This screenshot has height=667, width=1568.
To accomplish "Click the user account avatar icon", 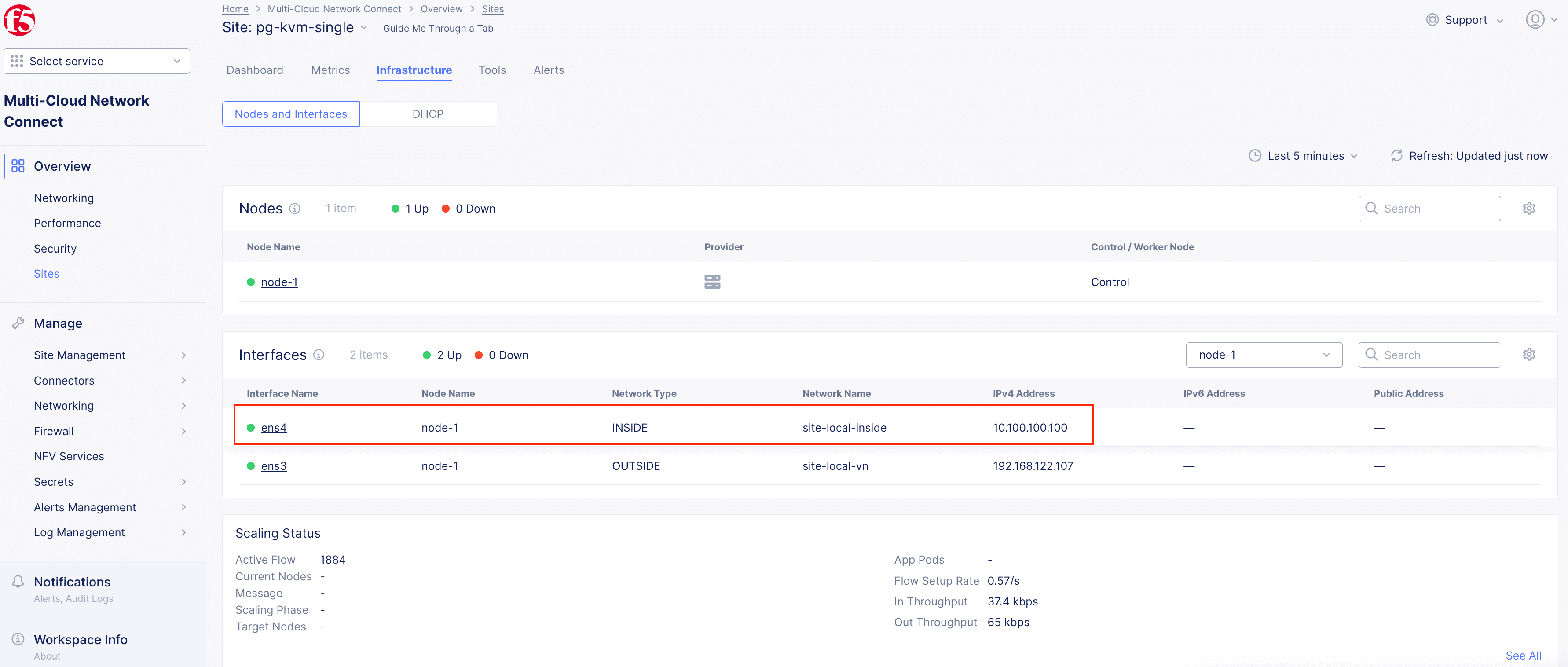I will coord(1535,20).
